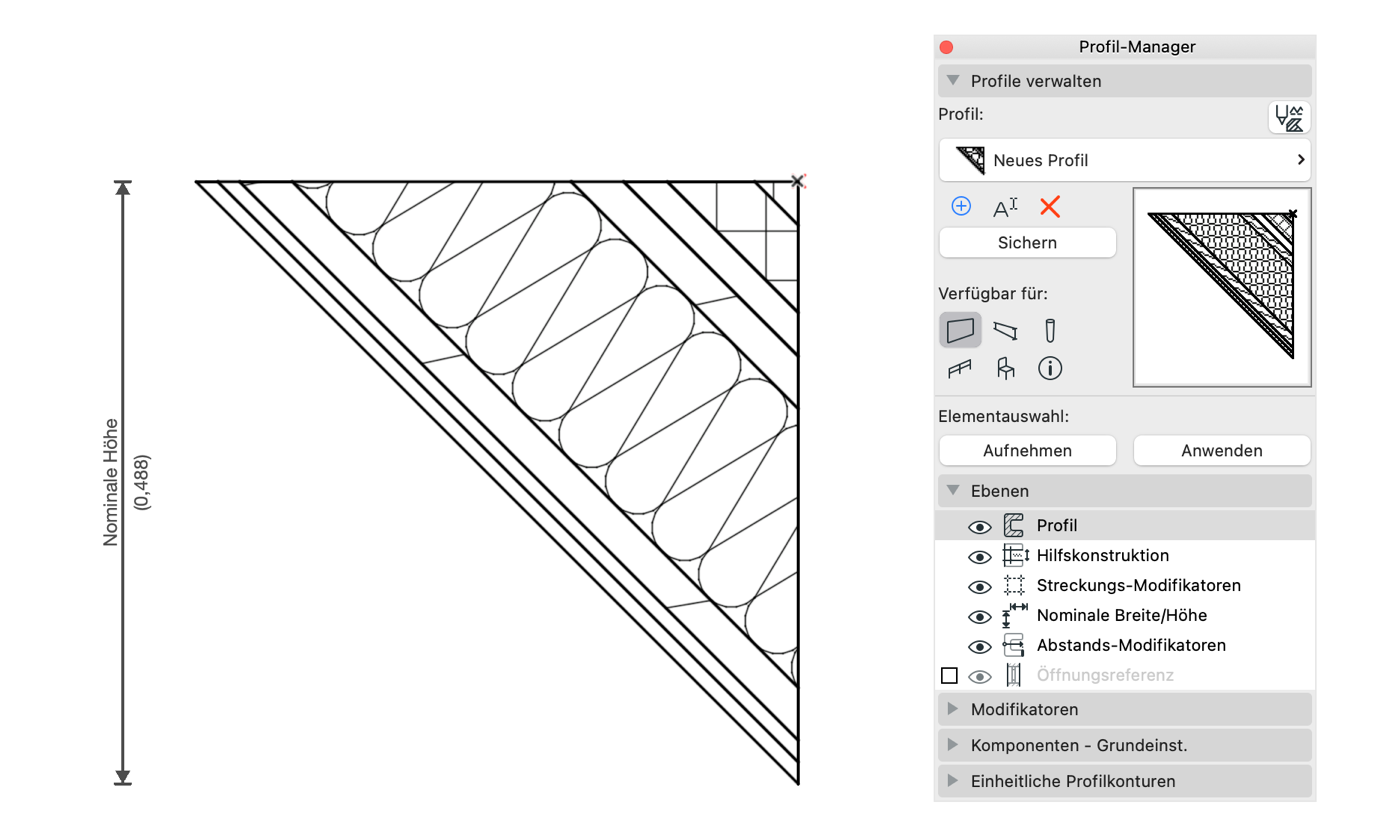Click the Profil-Manager title text
The height and width of the screenshot is (838, 1387).
click(1137, 47)
